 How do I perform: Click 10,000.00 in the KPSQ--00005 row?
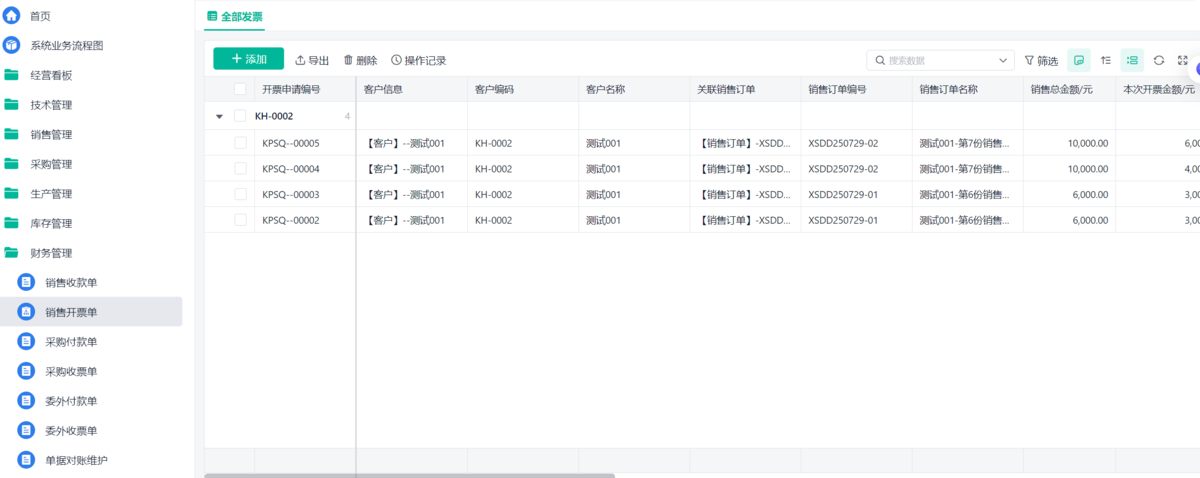pos(1088,143)
